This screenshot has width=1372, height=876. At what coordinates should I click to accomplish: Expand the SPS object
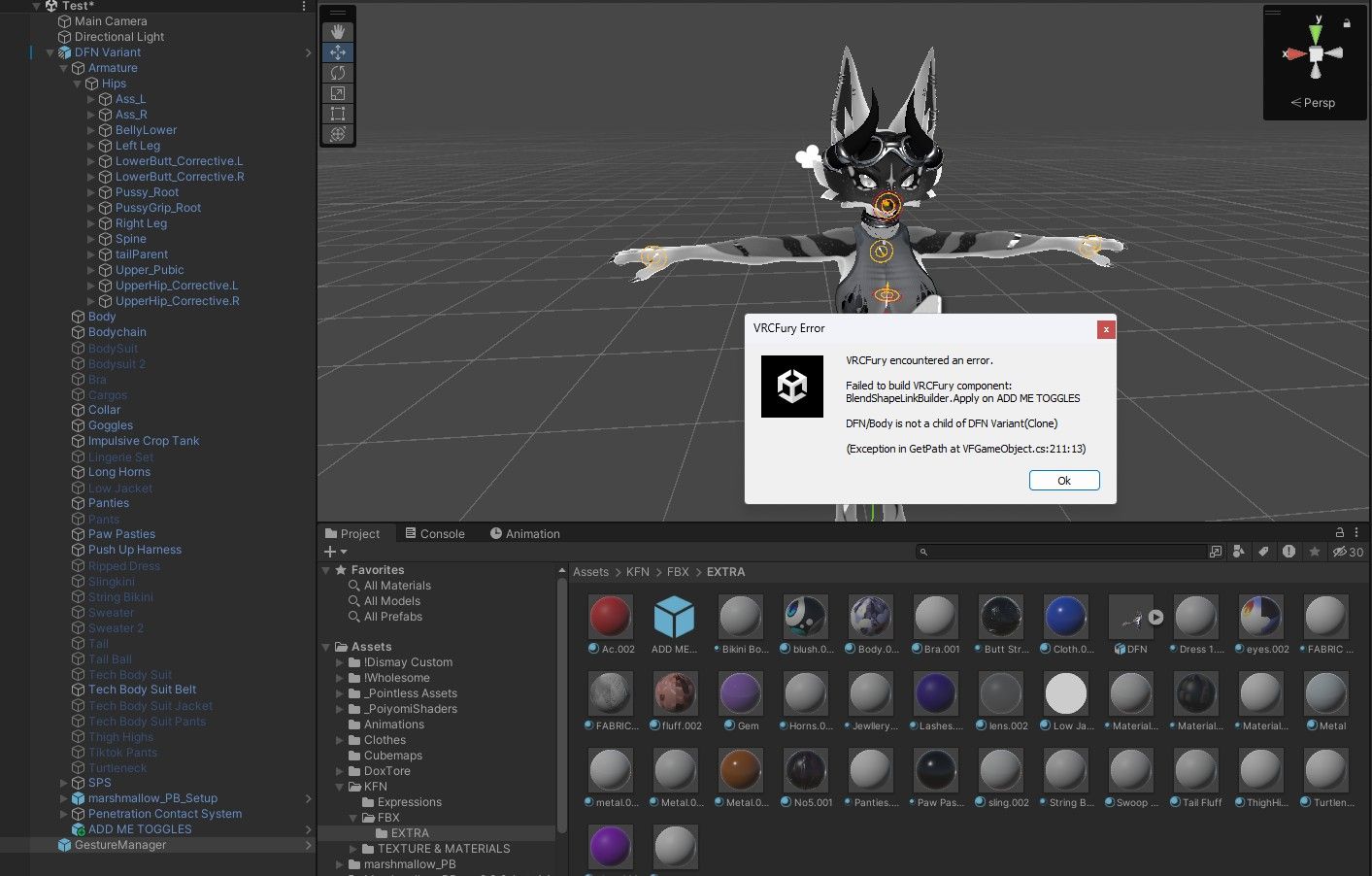point(64,783)
